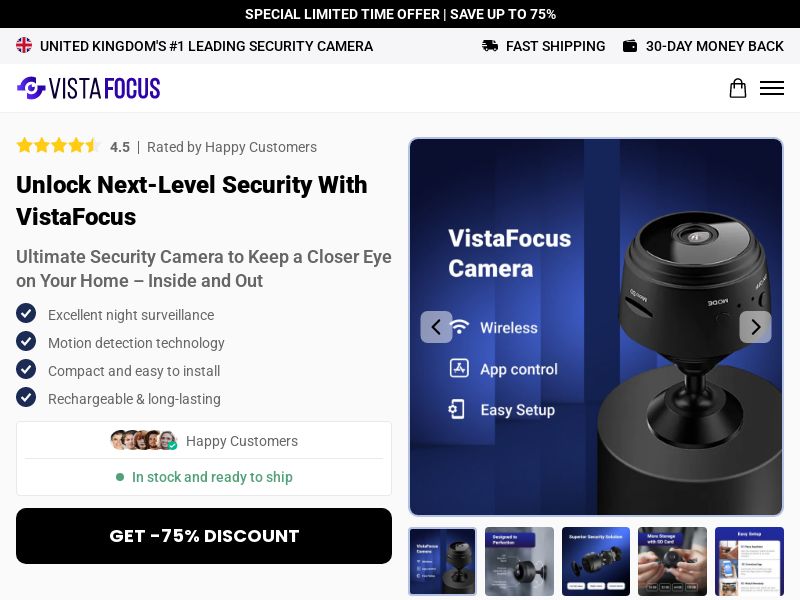Select the Designed to Perfection thumbnail
This screenshot has height=600, width=800.
click(519, 561)
